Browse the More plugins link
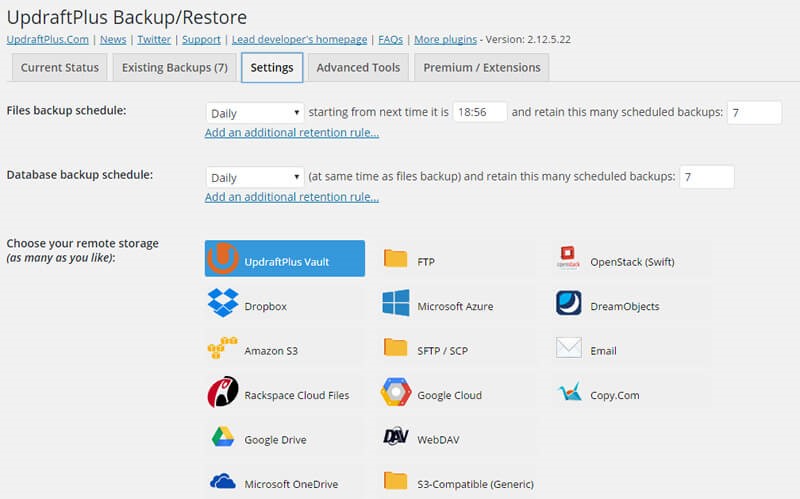Viewport: 800px width, 499px height. 445,40
